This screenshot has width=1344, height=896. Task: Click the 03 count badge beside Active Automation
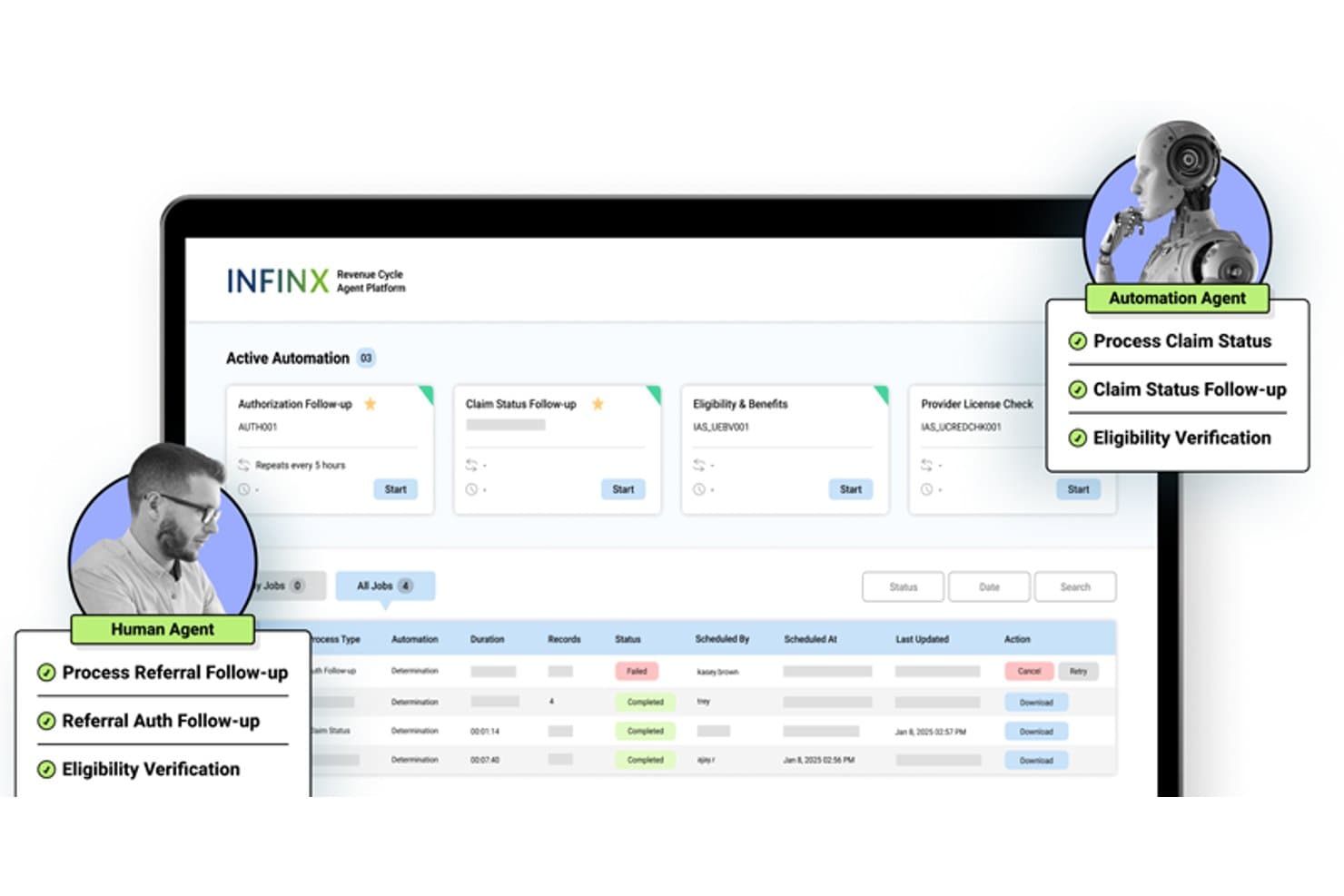[366, 358]
